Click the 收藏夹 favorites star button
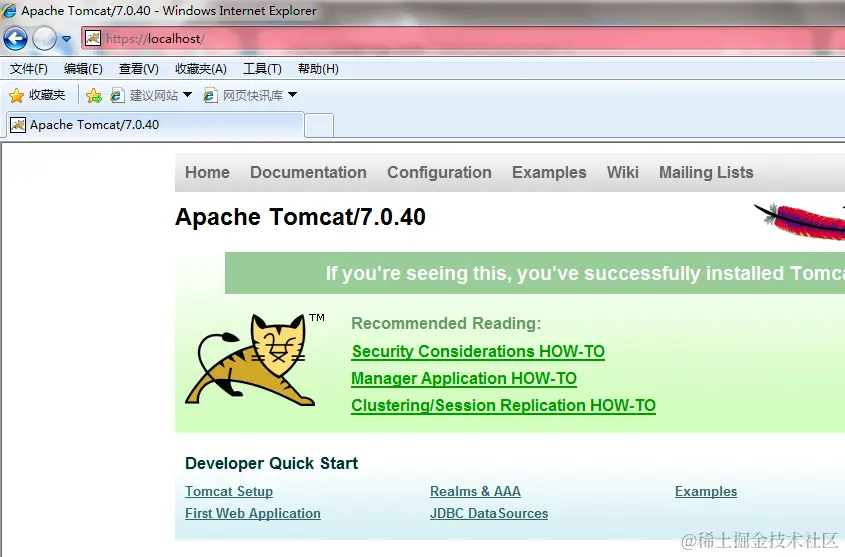Image resolution: width=845 pixels, height=557 pixels. [37, 95]
